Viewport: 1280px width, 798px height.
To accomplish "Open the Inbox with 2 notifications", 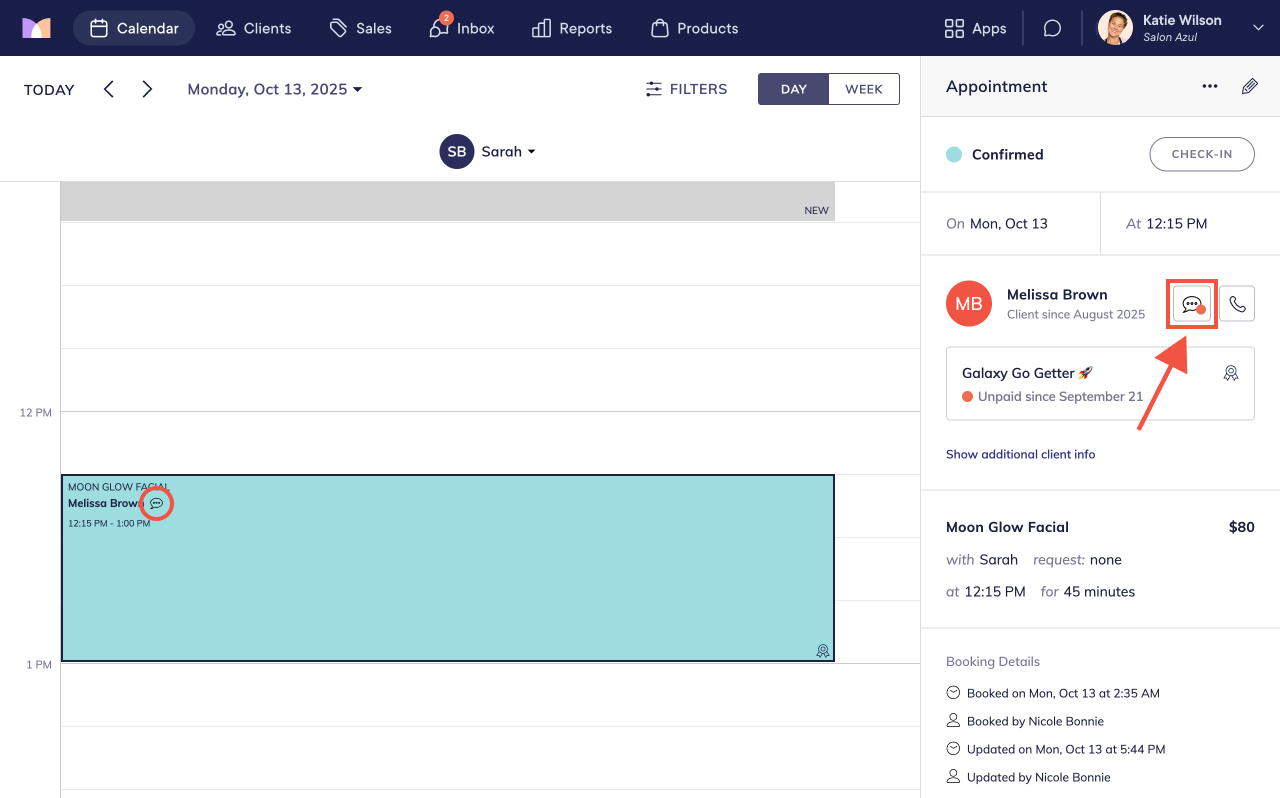I will (x=462, y=28).
